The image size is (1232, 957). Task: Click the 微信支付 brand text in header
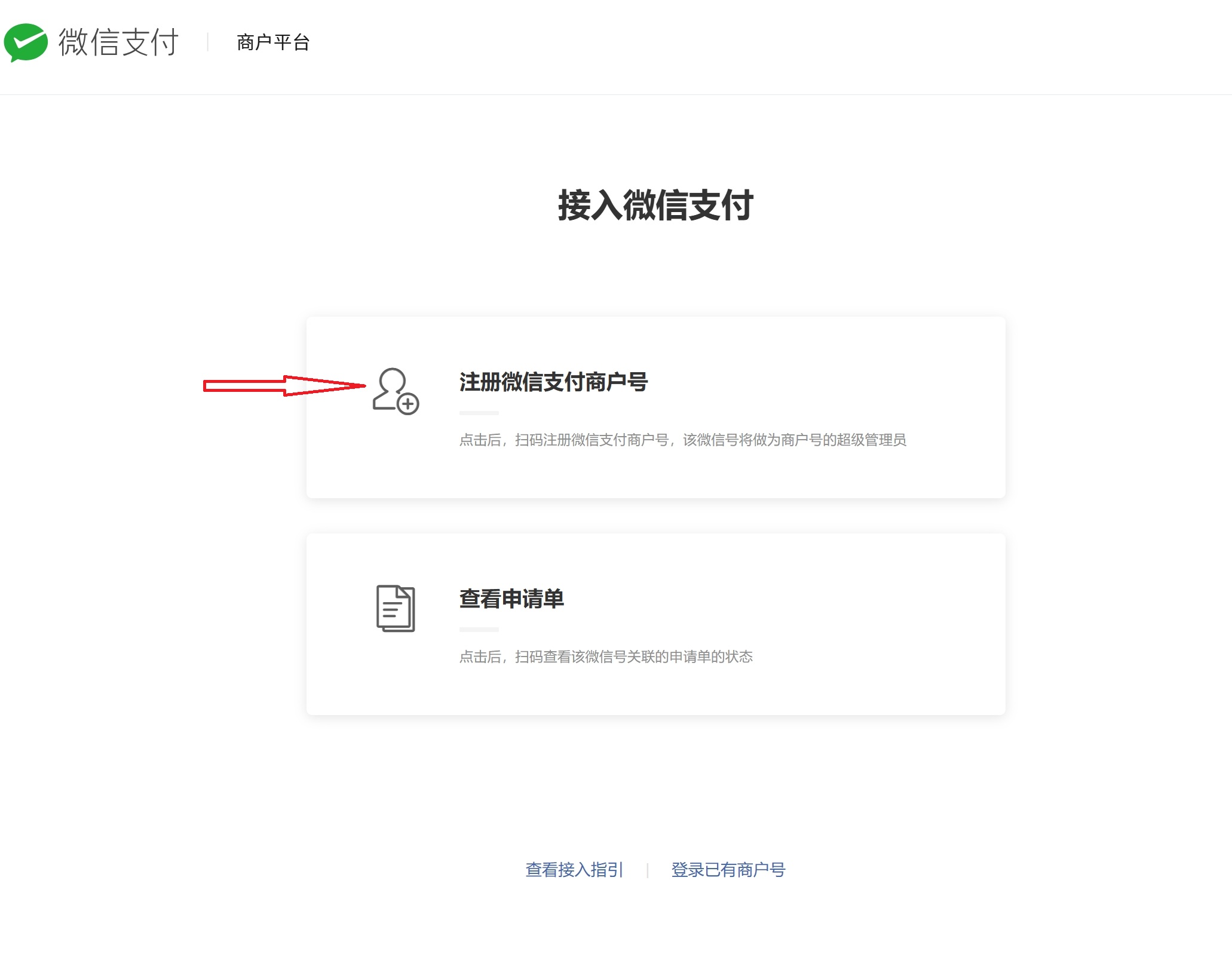point(118,42)
